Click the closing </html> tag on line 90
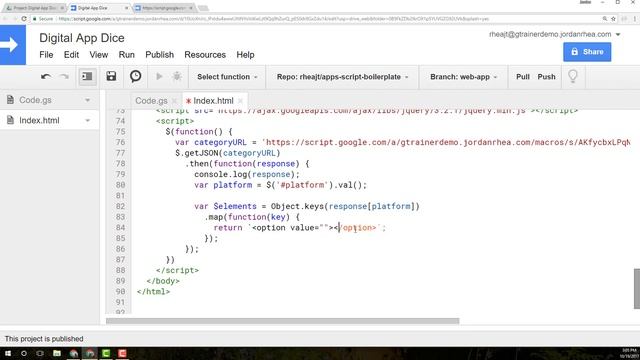 153,291
